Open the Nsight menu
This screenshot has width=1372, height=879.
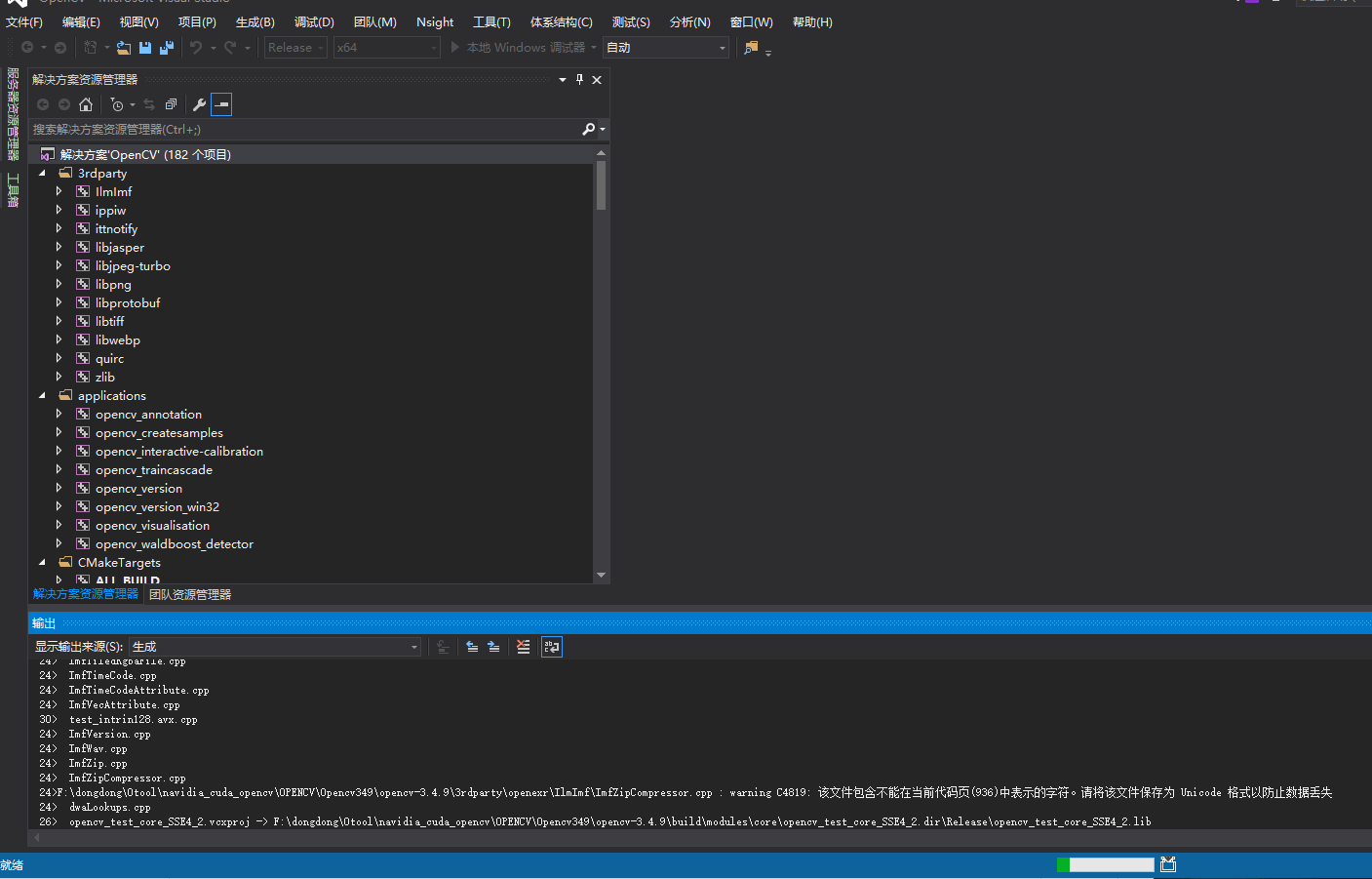point(435,21)
